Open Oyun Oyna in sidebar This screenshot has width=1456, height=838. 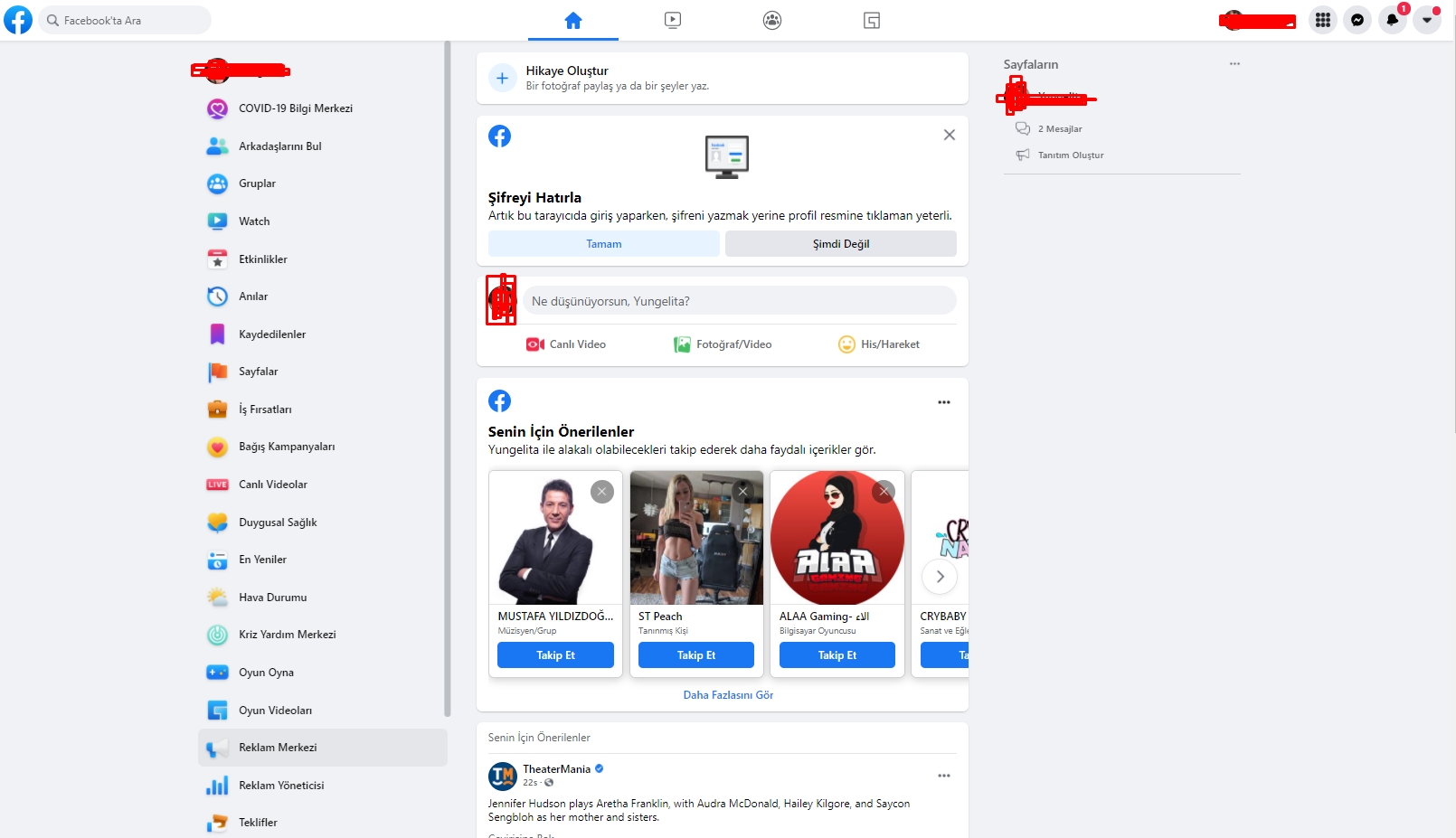[323, 673]
